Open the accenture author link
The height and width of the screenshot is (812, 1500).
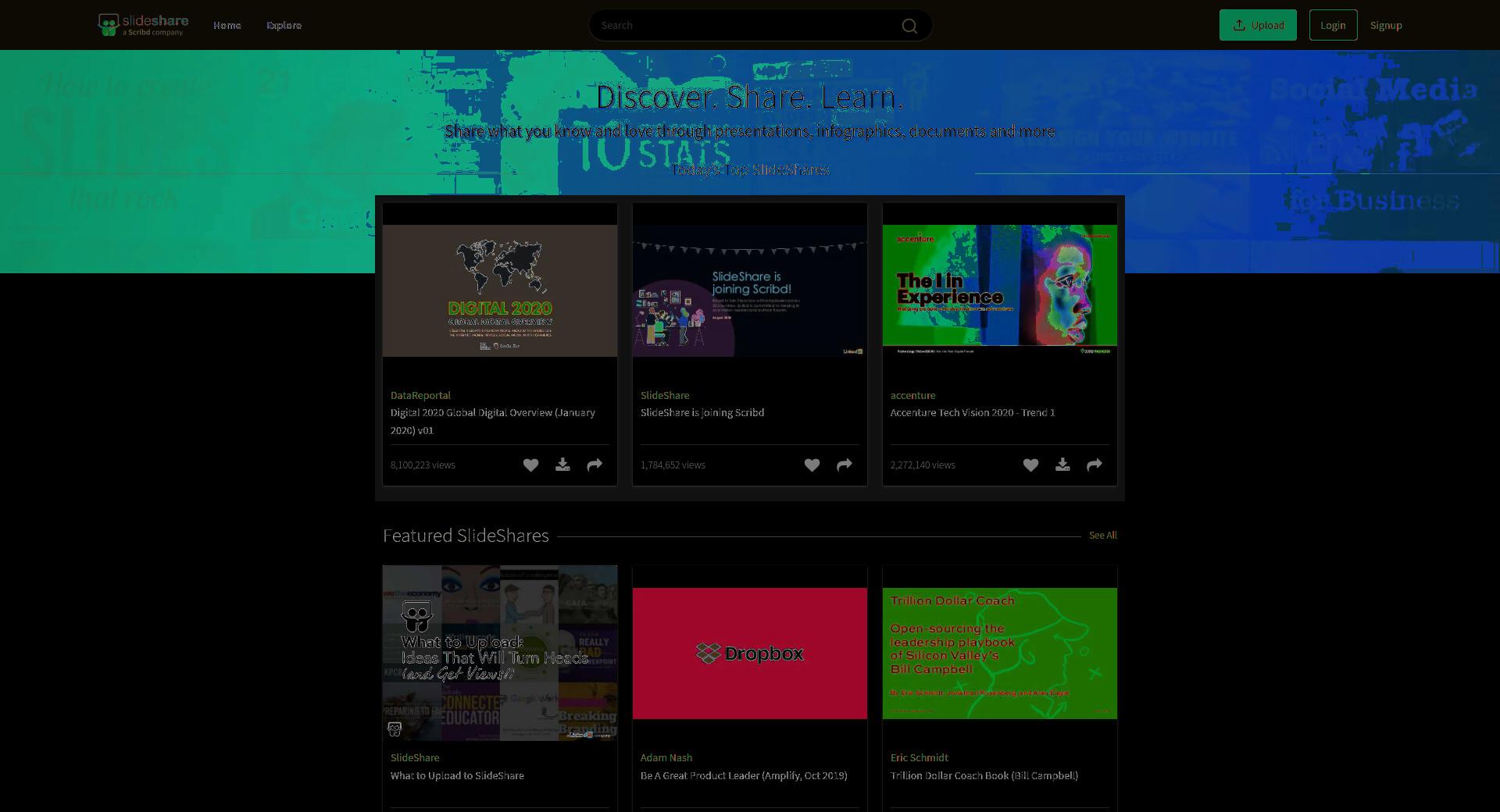[x=912, y=396]
